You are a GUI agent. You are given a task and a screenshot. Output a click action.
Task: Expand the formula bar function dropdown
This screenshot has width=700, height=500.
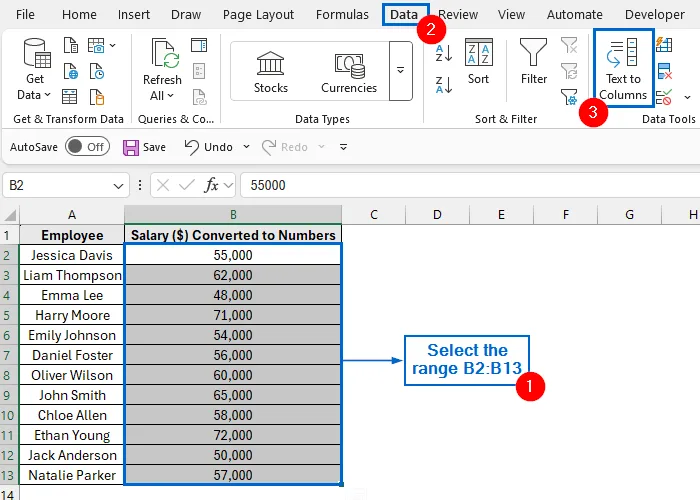229,185
